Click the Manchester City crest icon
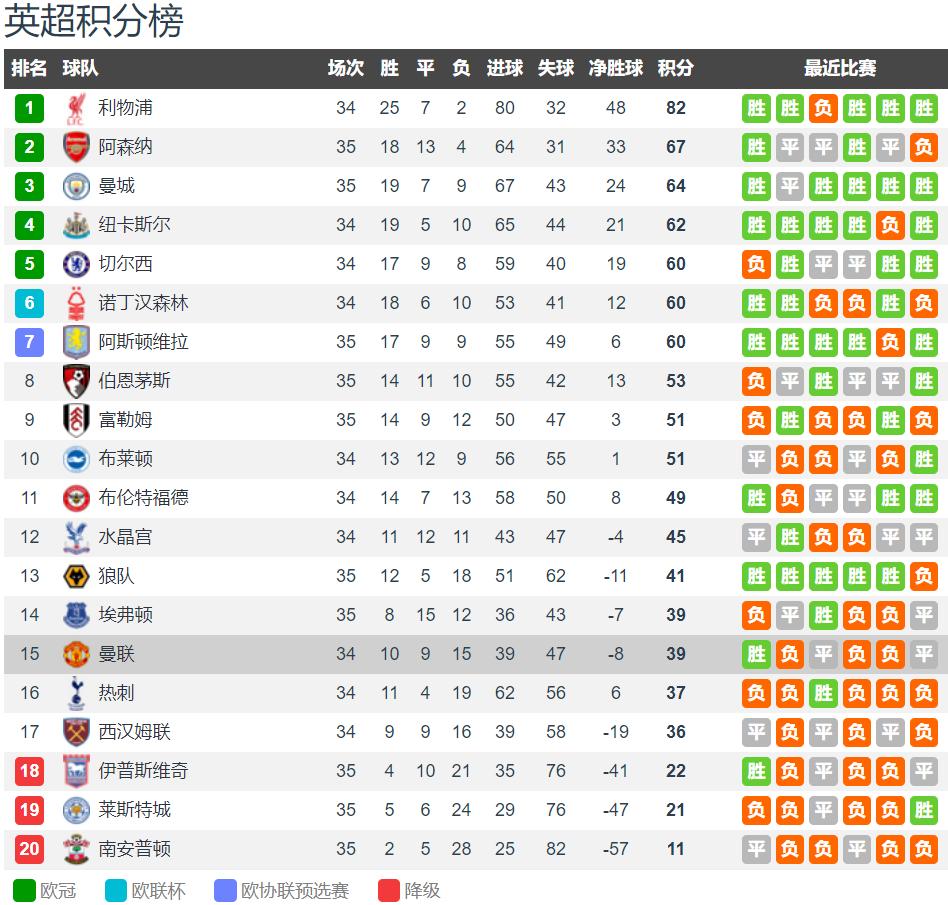Screen dimensions: 948x905 click(76, 186)
